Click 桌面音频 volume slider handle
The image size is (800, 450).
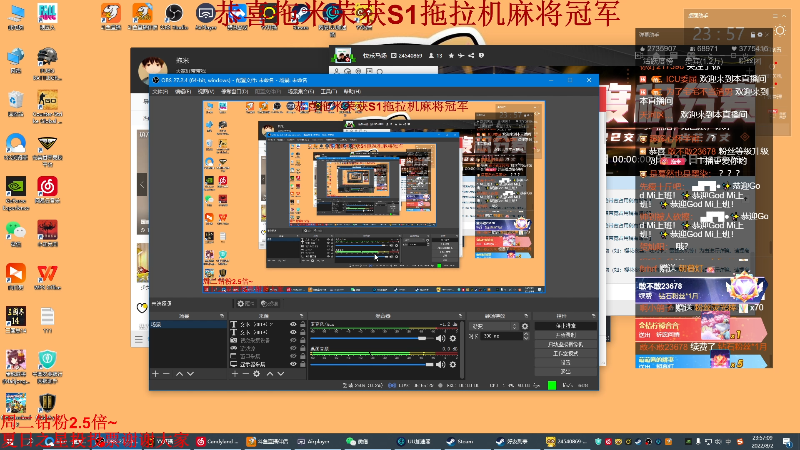(429, 364)
